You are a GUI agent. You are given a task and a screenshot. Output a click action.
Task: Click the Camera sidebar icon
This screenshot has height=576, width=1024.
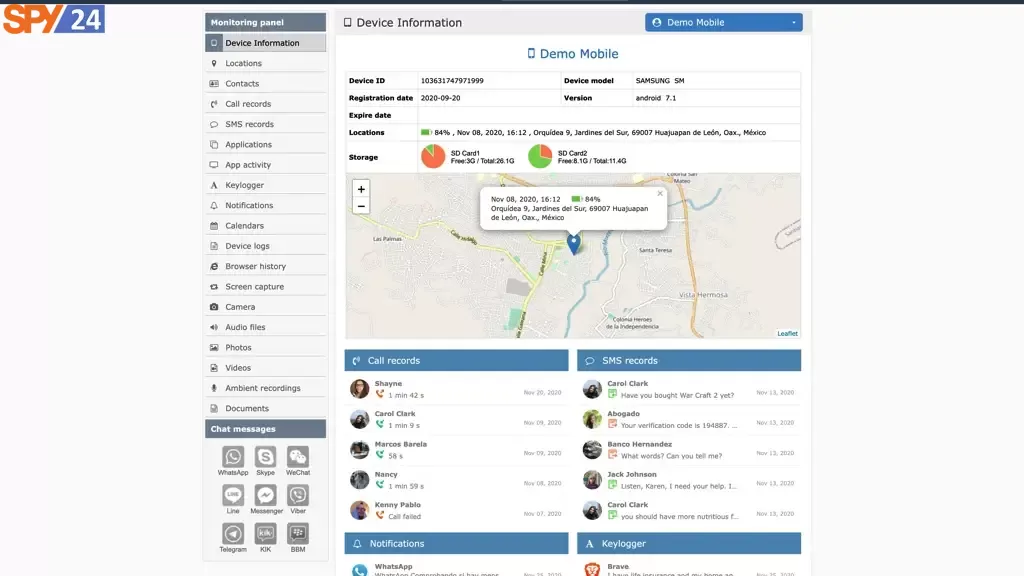[214, 307]
